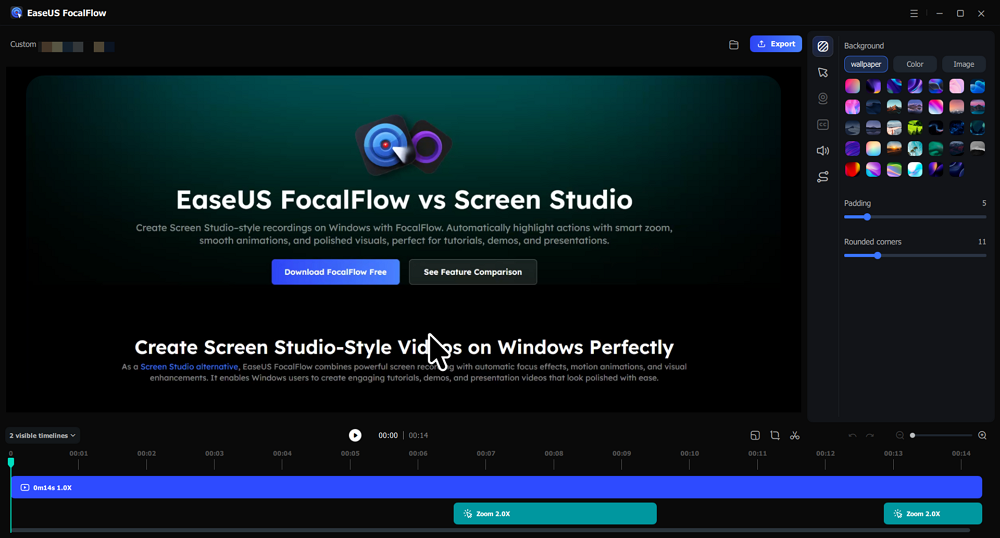This screenshot has height=538, width=1000.
Task: Jump to 00:03 on the timeline ruler
Action: click(x=214, y=454)
